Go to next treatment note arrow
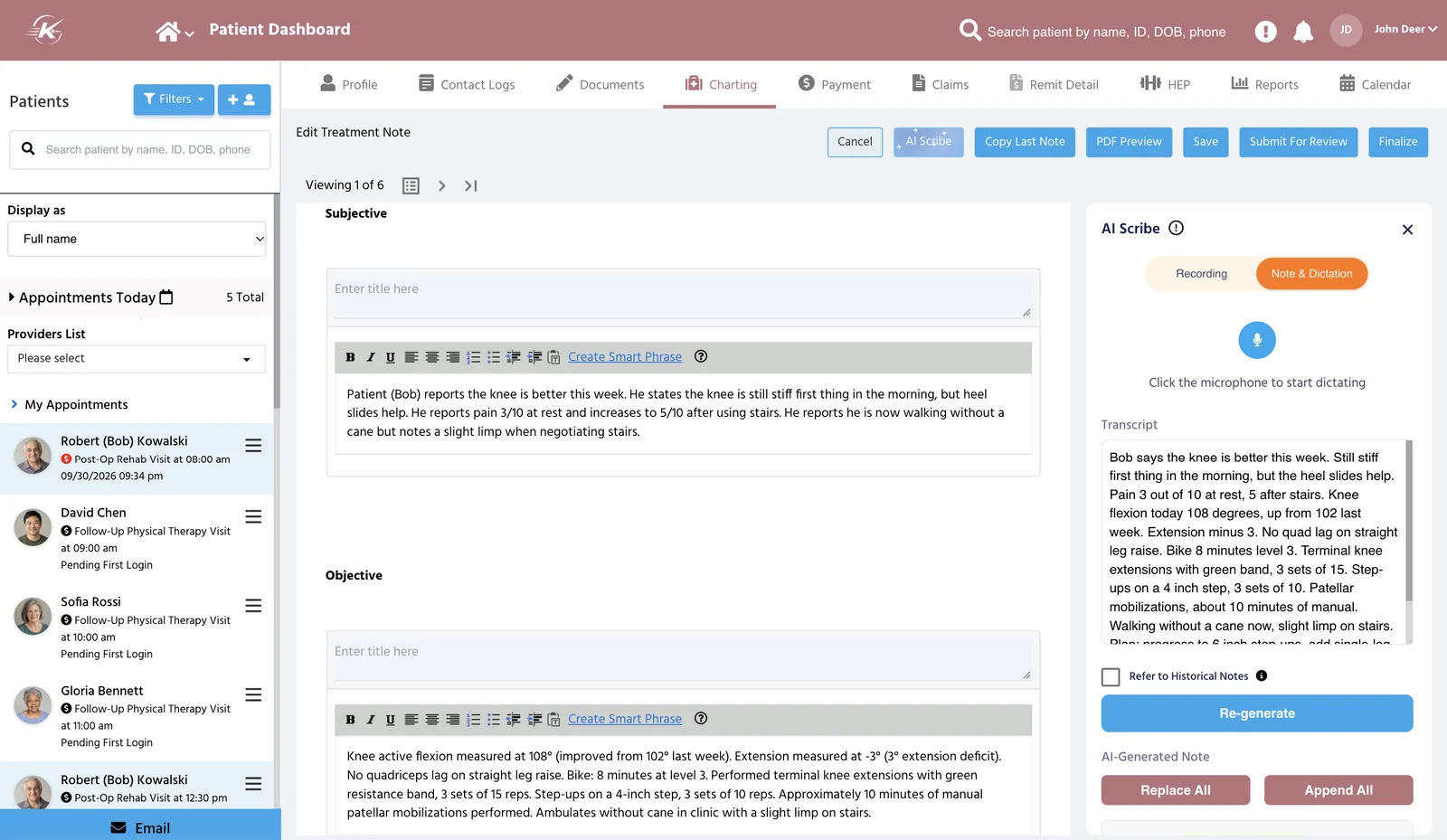 pyautogui.click(x=441, y=185)
